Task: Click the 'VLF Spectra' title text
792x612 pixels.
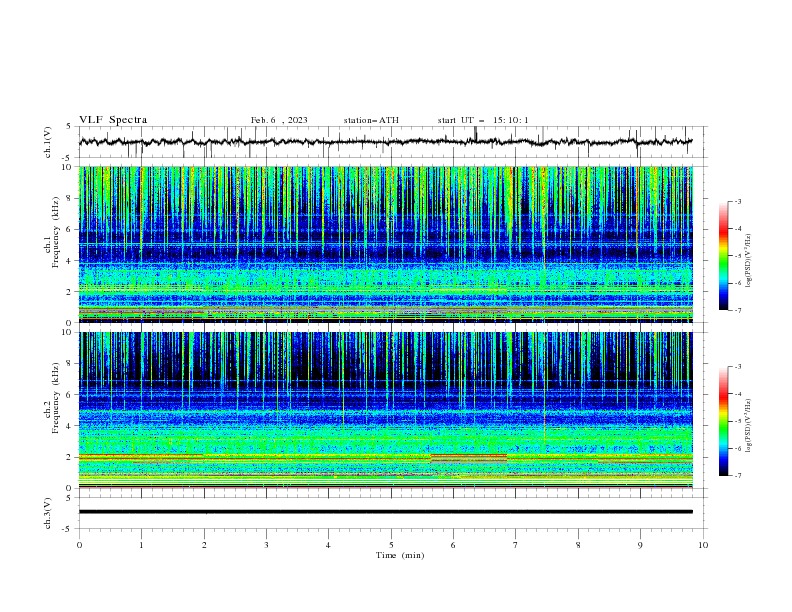Action: coord(113,120)
